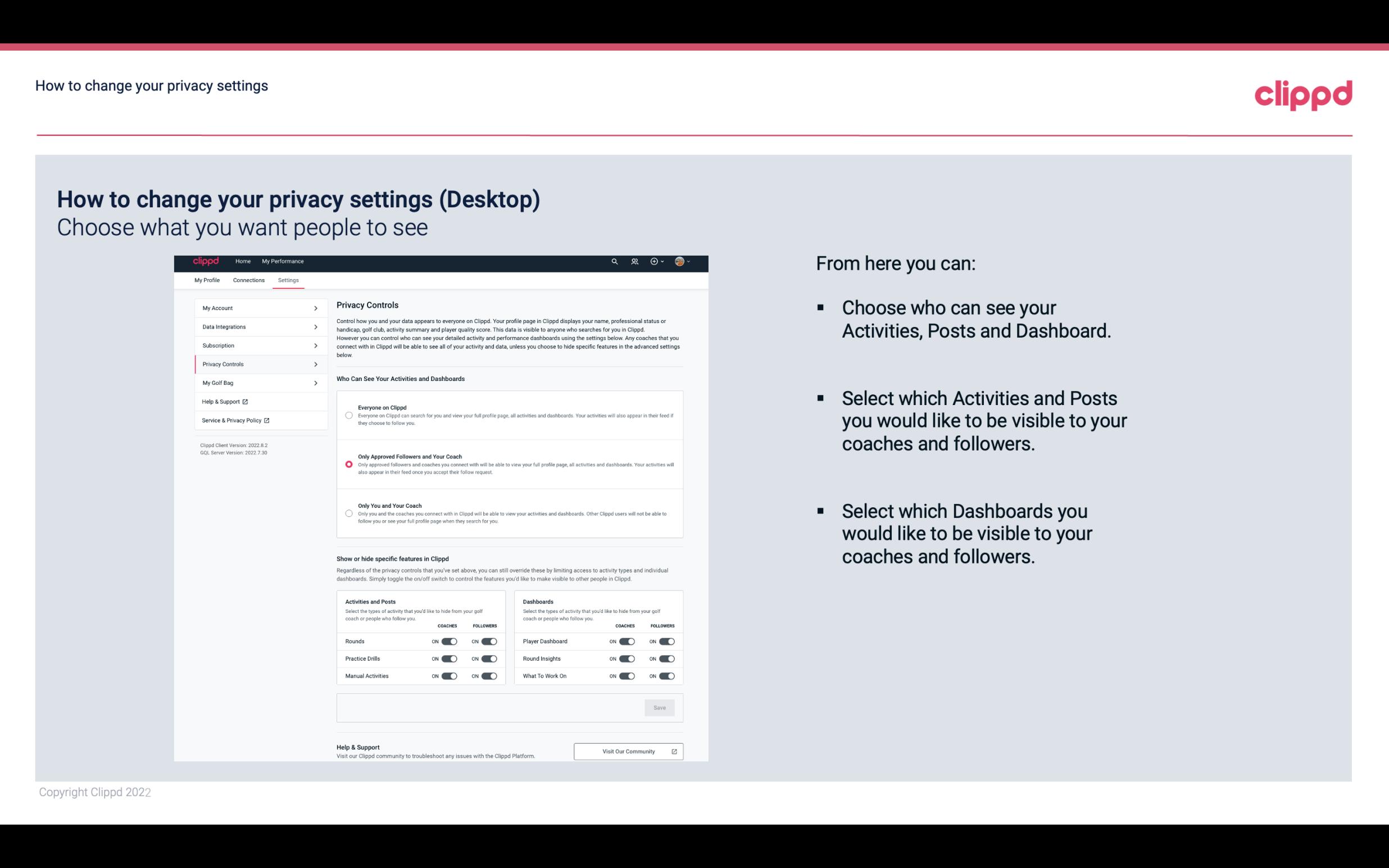The width and height of the screenshot is (1389, 868).
Task: Click the Visit Our Community button
Action: coord(628,751)
